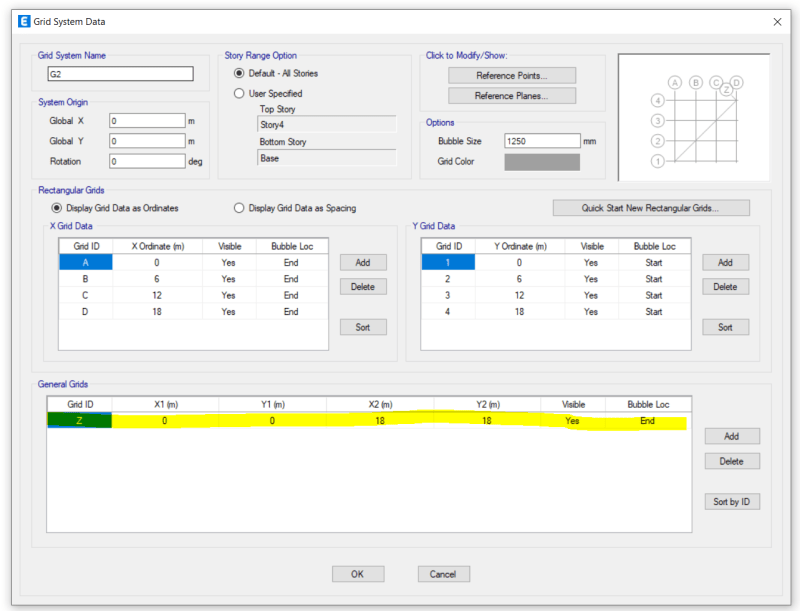Add a new General Grids row

click(732, 437)
